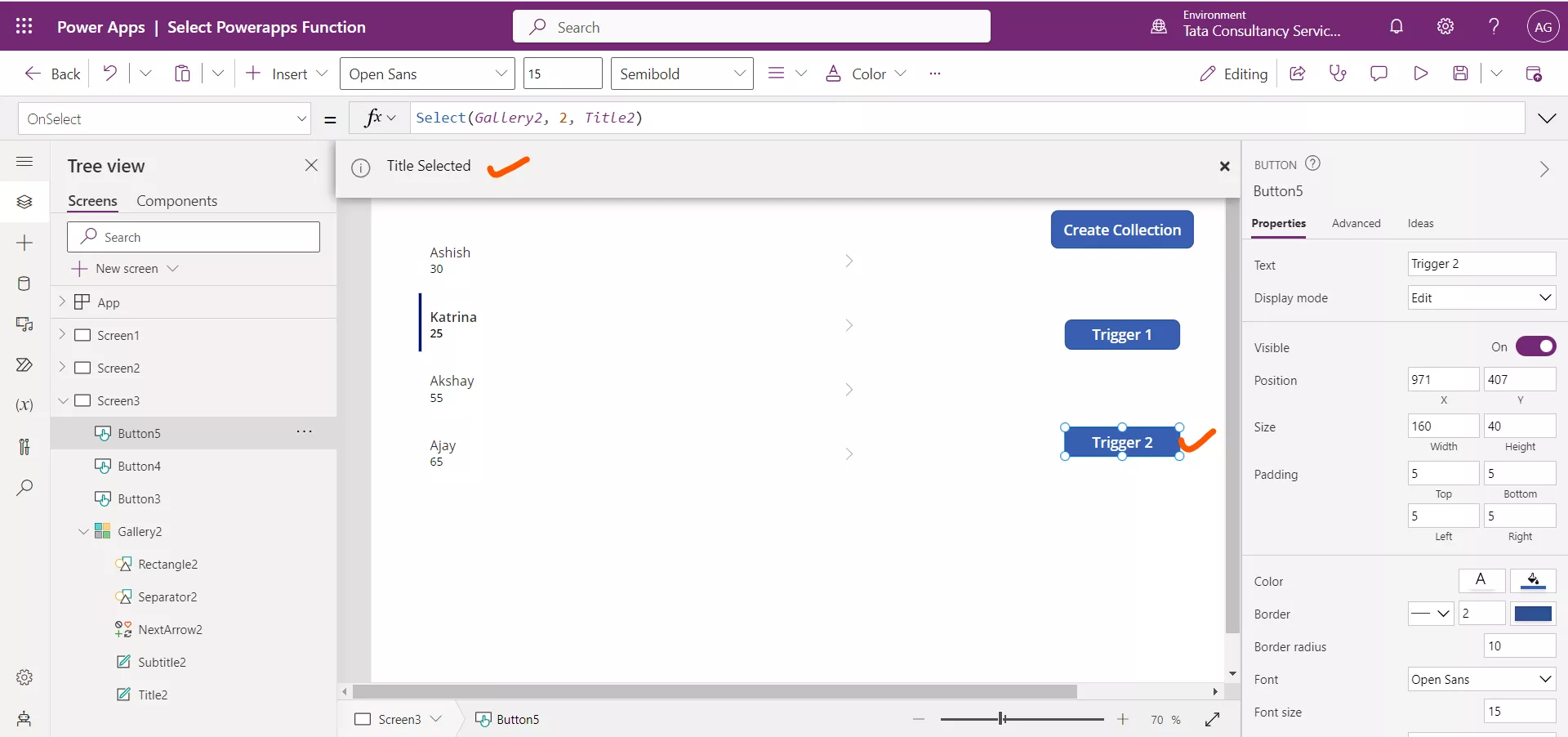Viewport: 1568px width, 737px height.
Task: Save the app using the save icon
Action: click(x=1462, y=74)
